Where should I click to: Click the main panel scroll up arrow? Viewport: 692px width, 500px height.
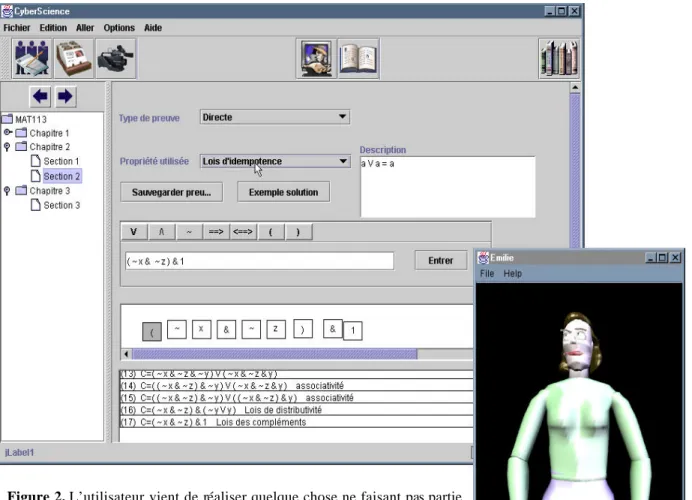click(575, 87)
